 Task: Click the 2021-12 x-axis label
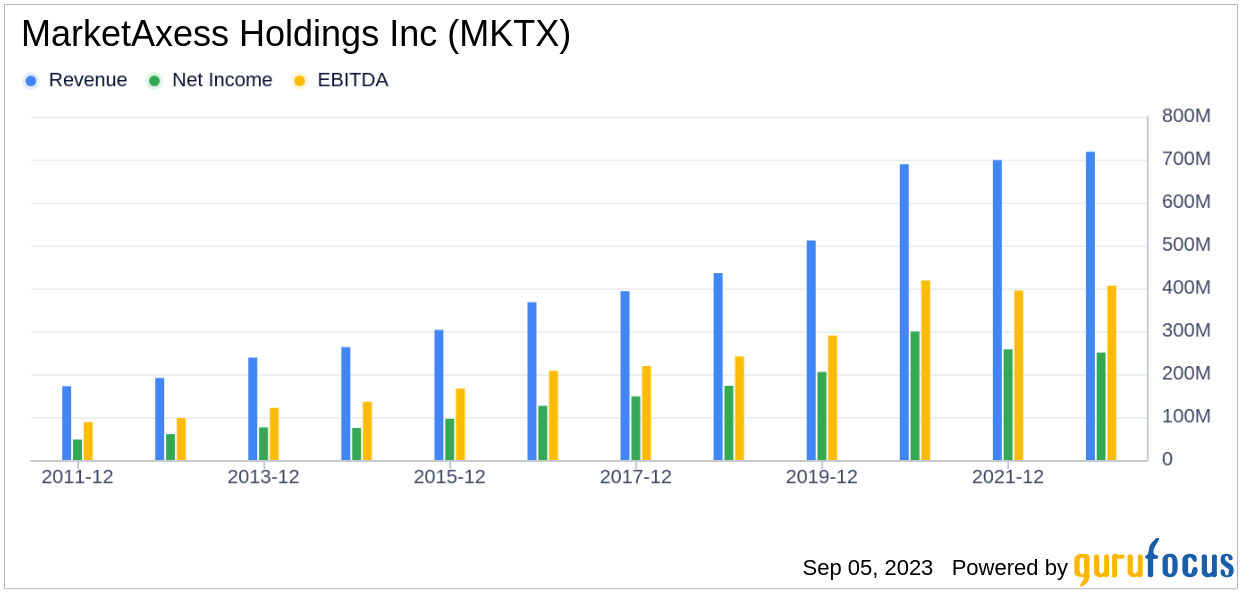[1007, 478]
